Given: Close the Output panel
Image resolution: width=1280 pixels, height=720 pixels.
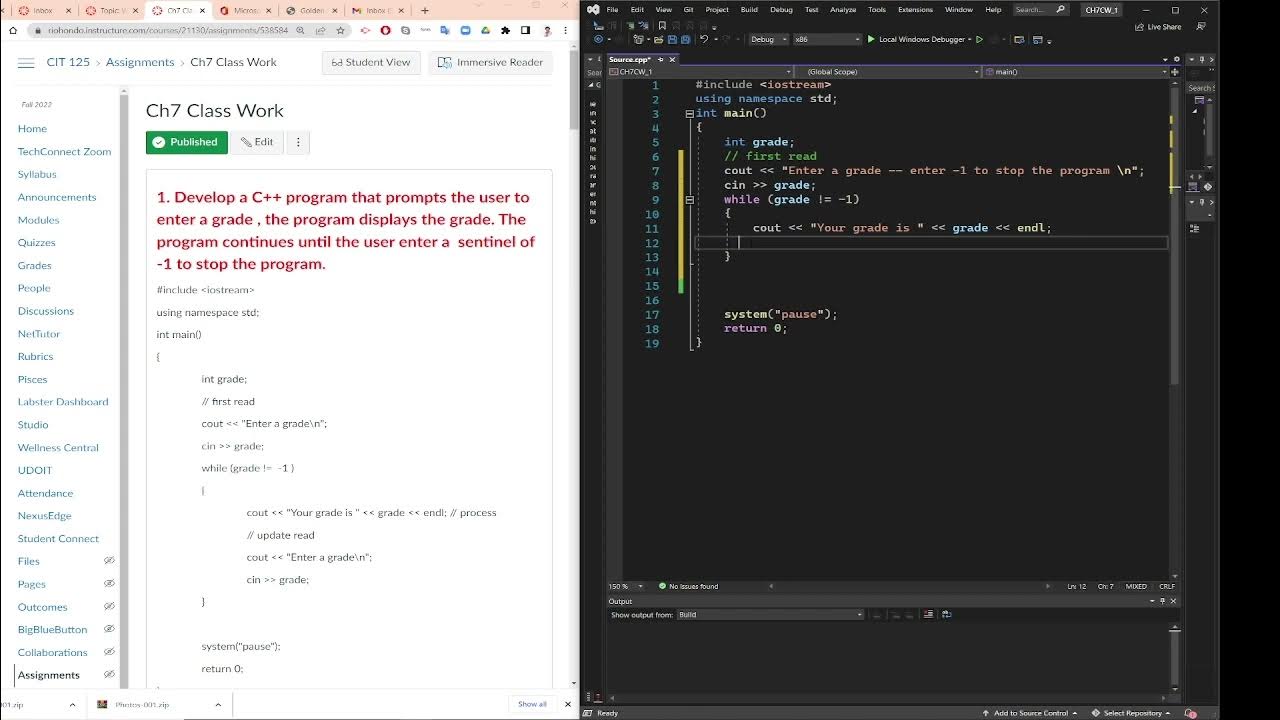Looking at the screenshot, I should pyautogui.click(x=1174, y=601).
